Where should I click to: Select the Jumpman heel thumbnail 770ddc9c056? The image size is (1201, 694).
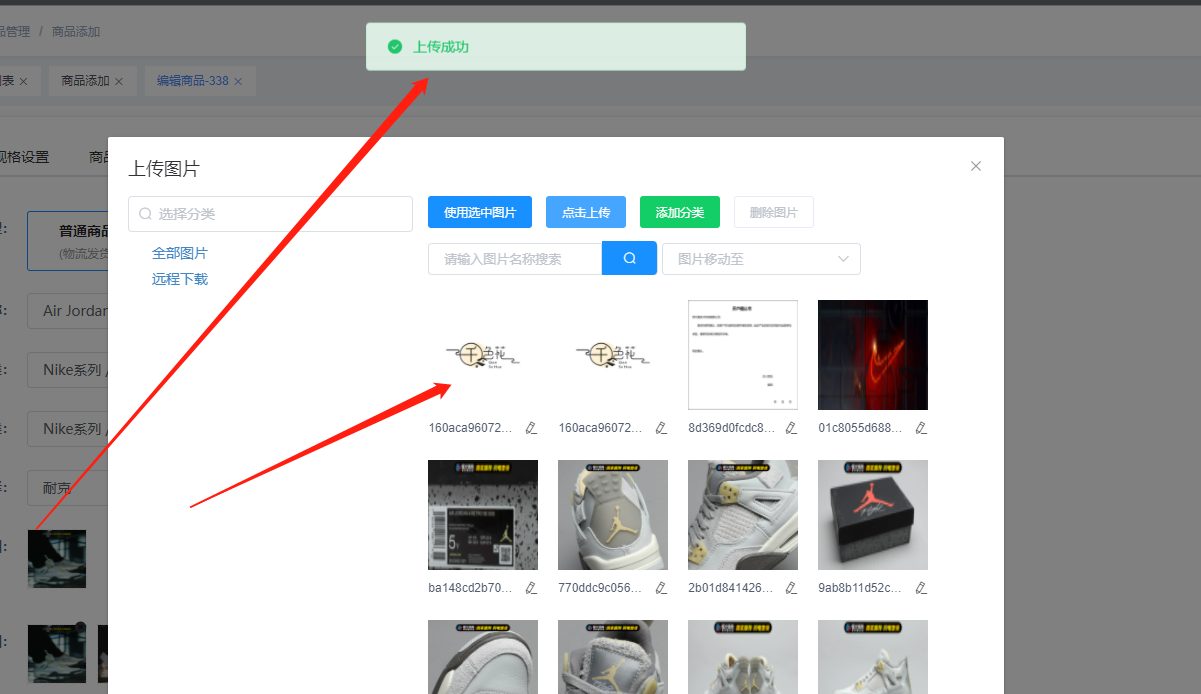tap(613, 515)
